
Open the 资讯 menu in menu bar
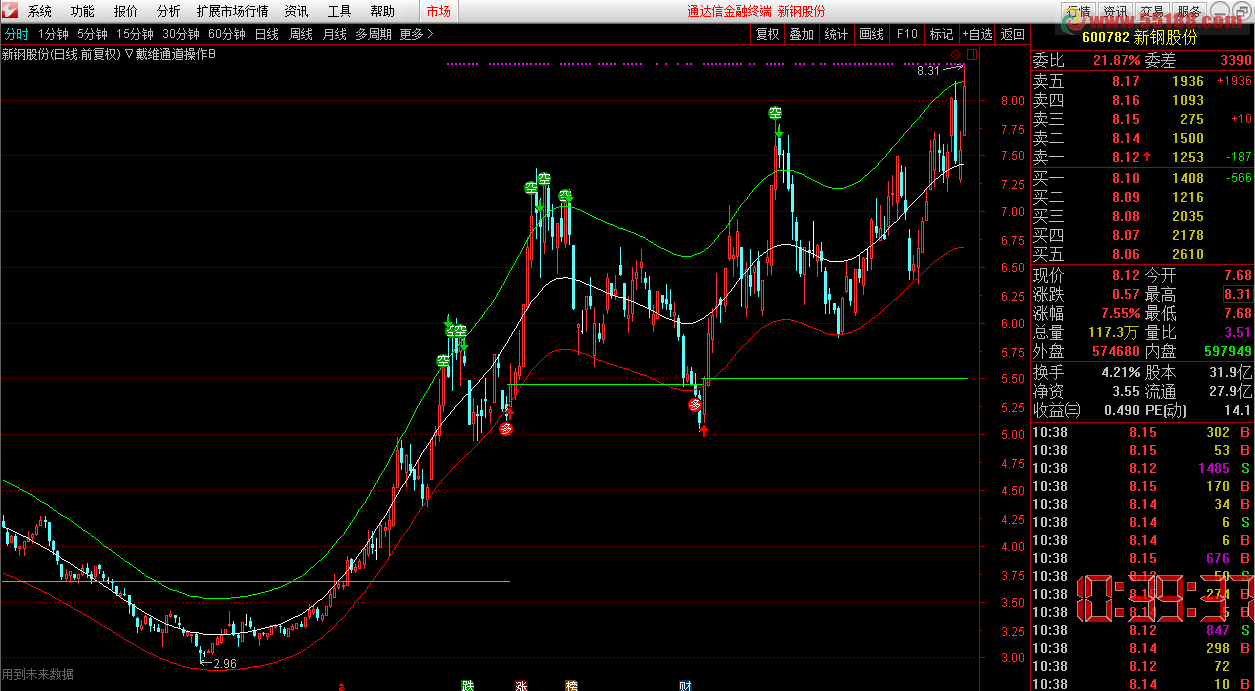[296, 11]
